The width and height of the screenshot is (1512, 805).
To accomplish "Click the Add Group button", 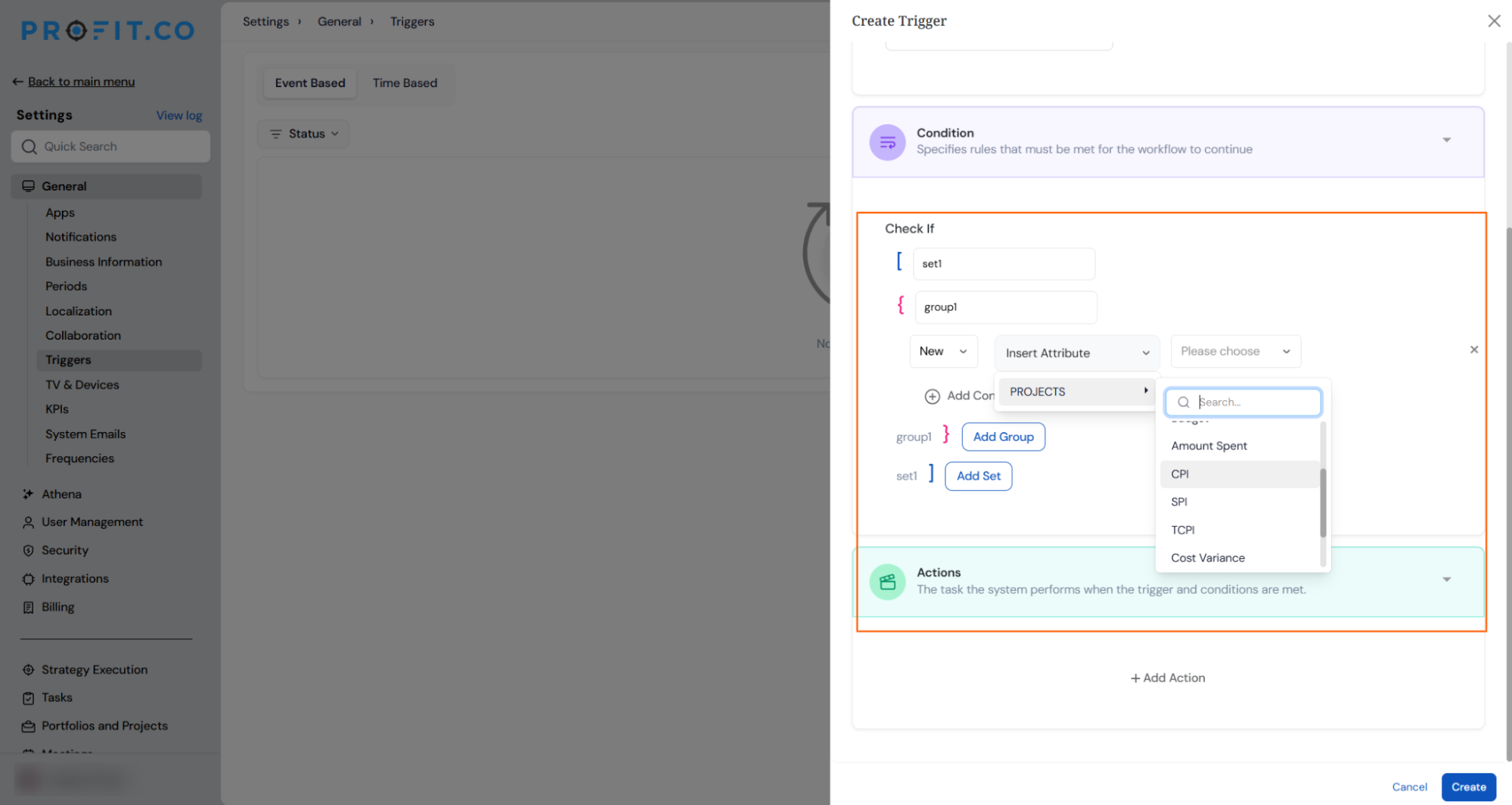I will pos(1003,437).
